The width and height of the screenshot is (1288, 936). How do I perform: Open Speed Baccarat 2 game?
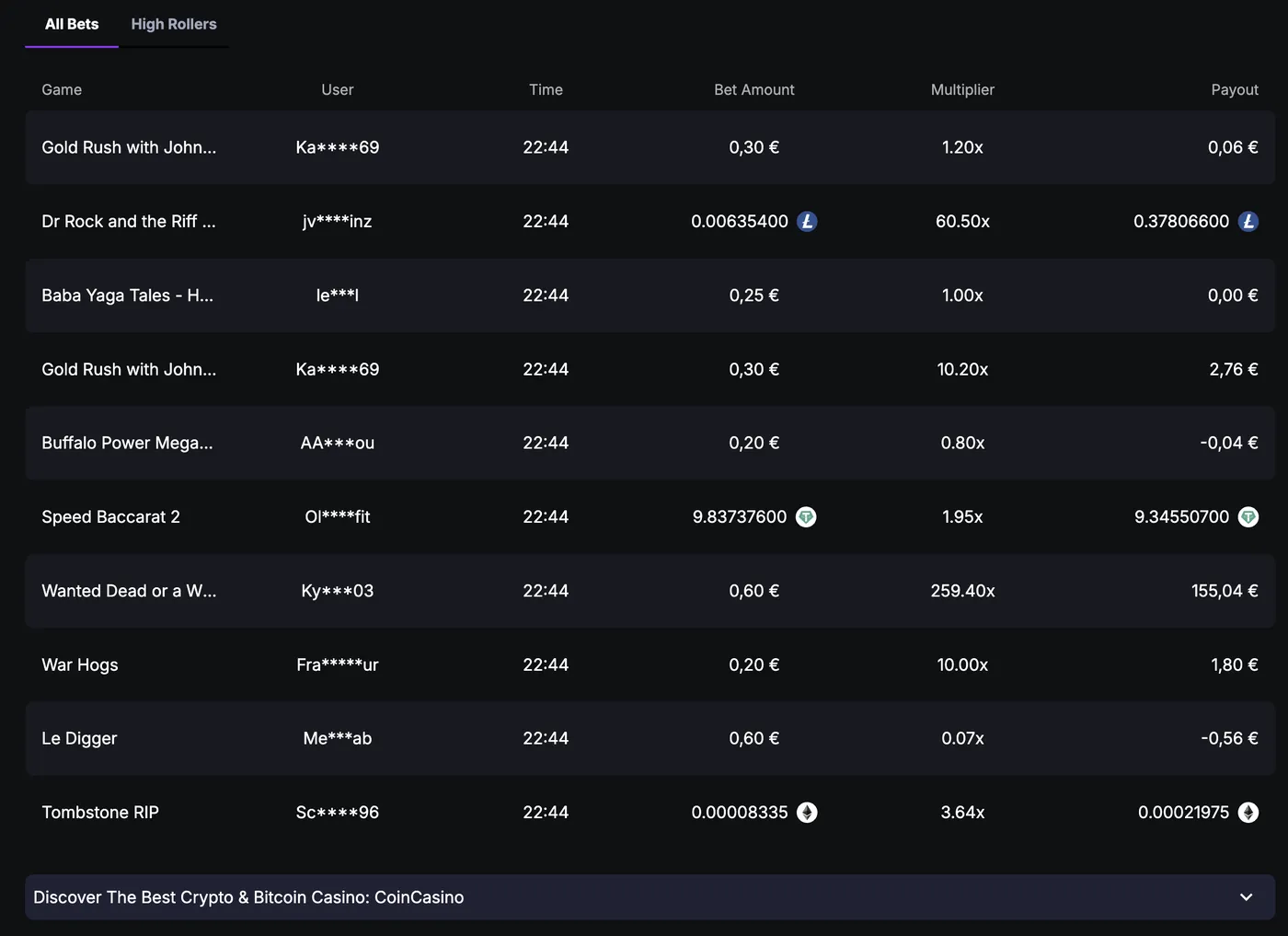point(110,517)
